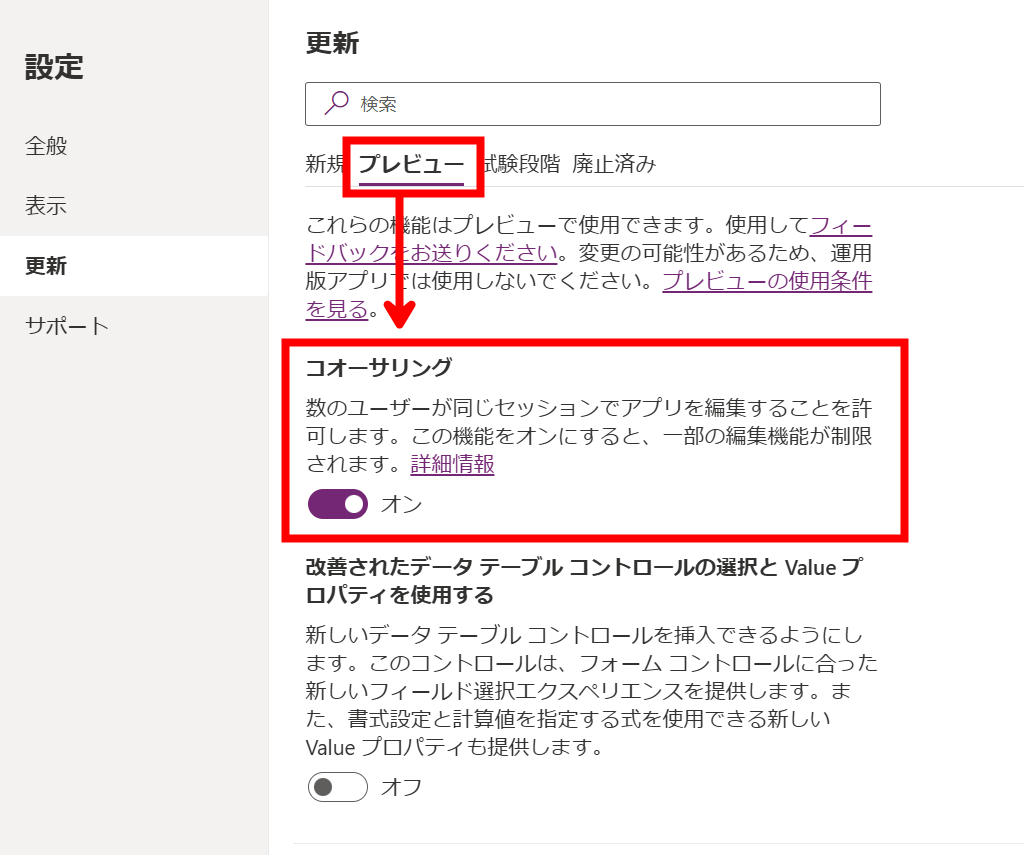Switch to the プレビュー tab
Image resolution: width=1024 pixels, height=855 pixels.
(411, 164)
